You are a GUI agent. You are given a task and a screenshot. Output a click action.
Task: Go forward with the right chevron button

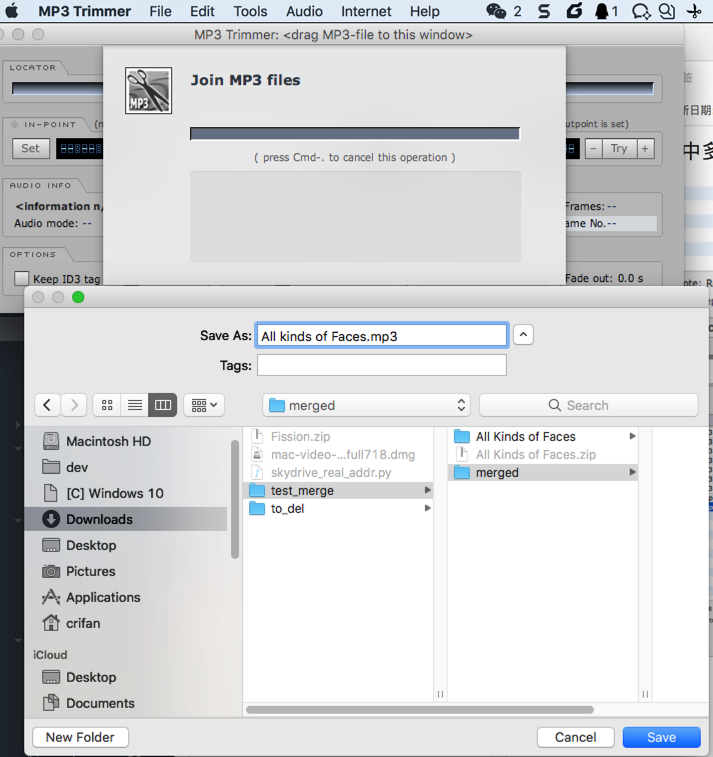74,405
